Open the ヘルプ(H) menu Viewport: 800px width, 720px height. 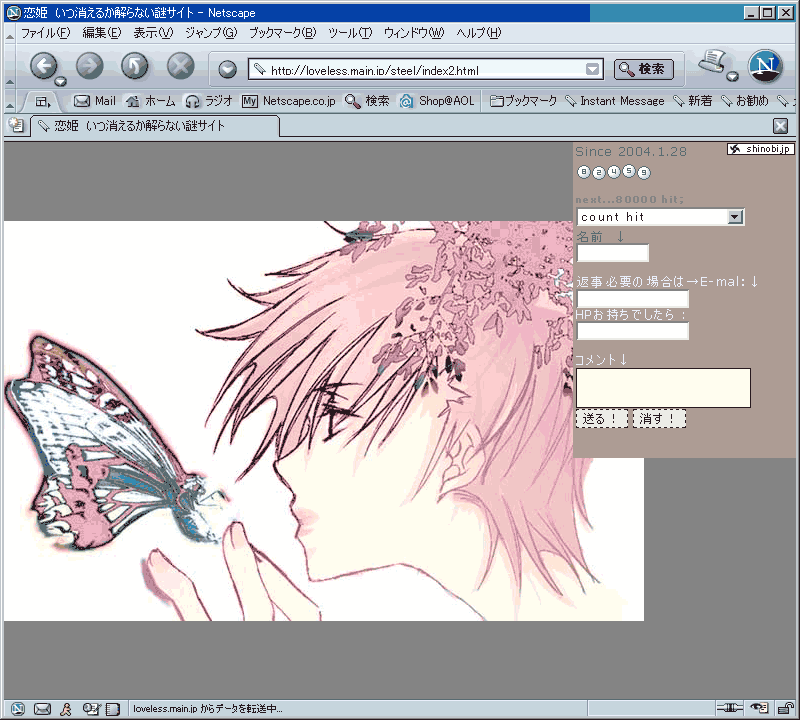(479, 33)
